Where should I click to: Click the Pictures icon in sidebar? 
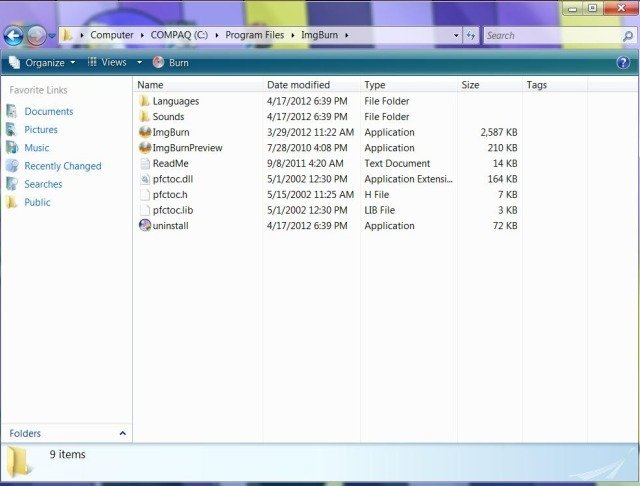click(12, 129)
